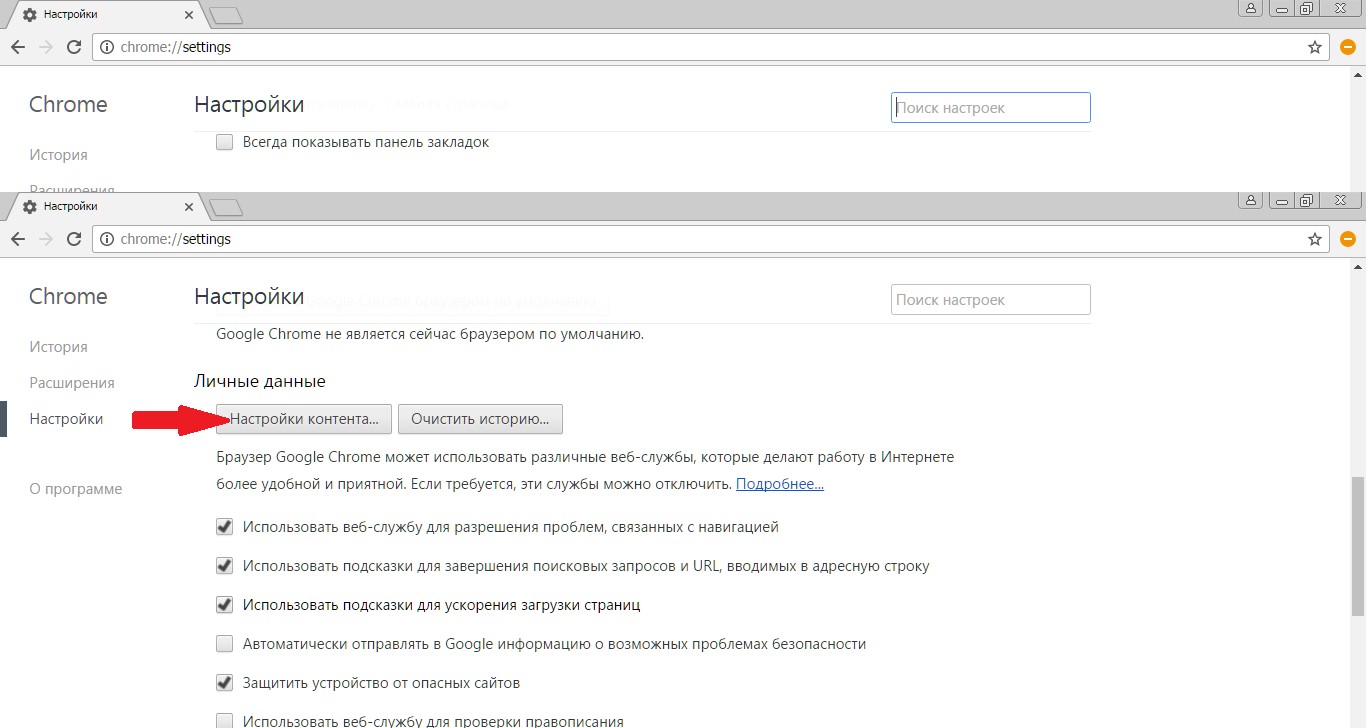Click the bookmark star in the lower address bar
Screen dimensions: 1366x728
point(1314,239)
